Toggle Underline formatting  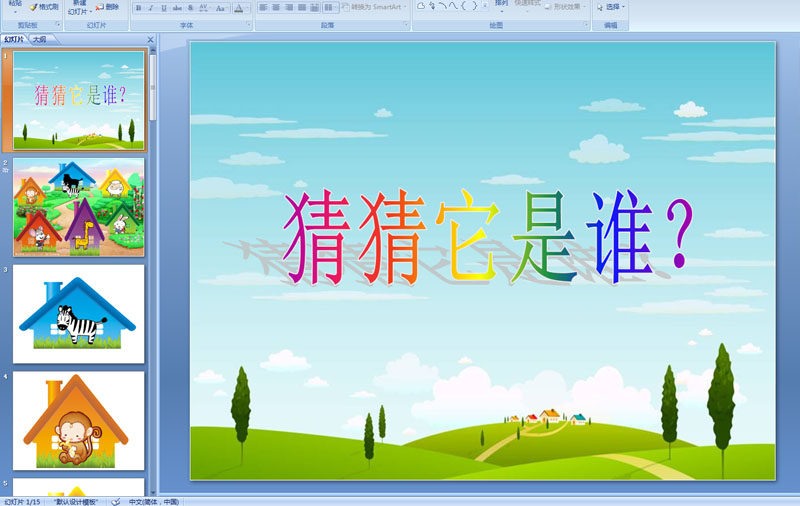[x=164, y=8]
